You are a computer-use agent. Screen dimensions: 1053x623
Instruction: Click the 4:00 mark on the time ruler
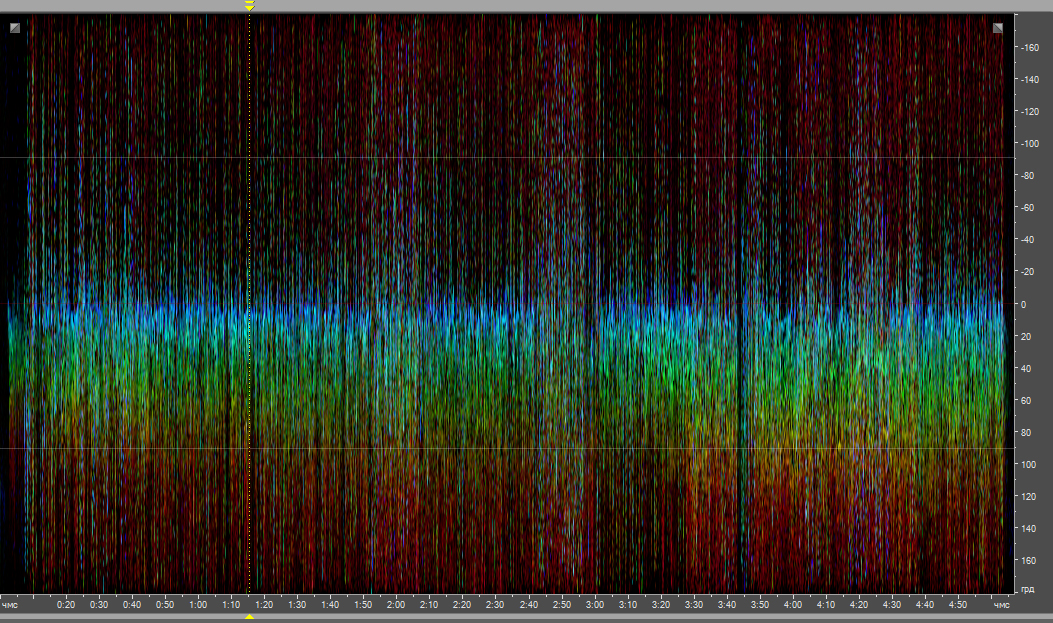pos(793,605)
